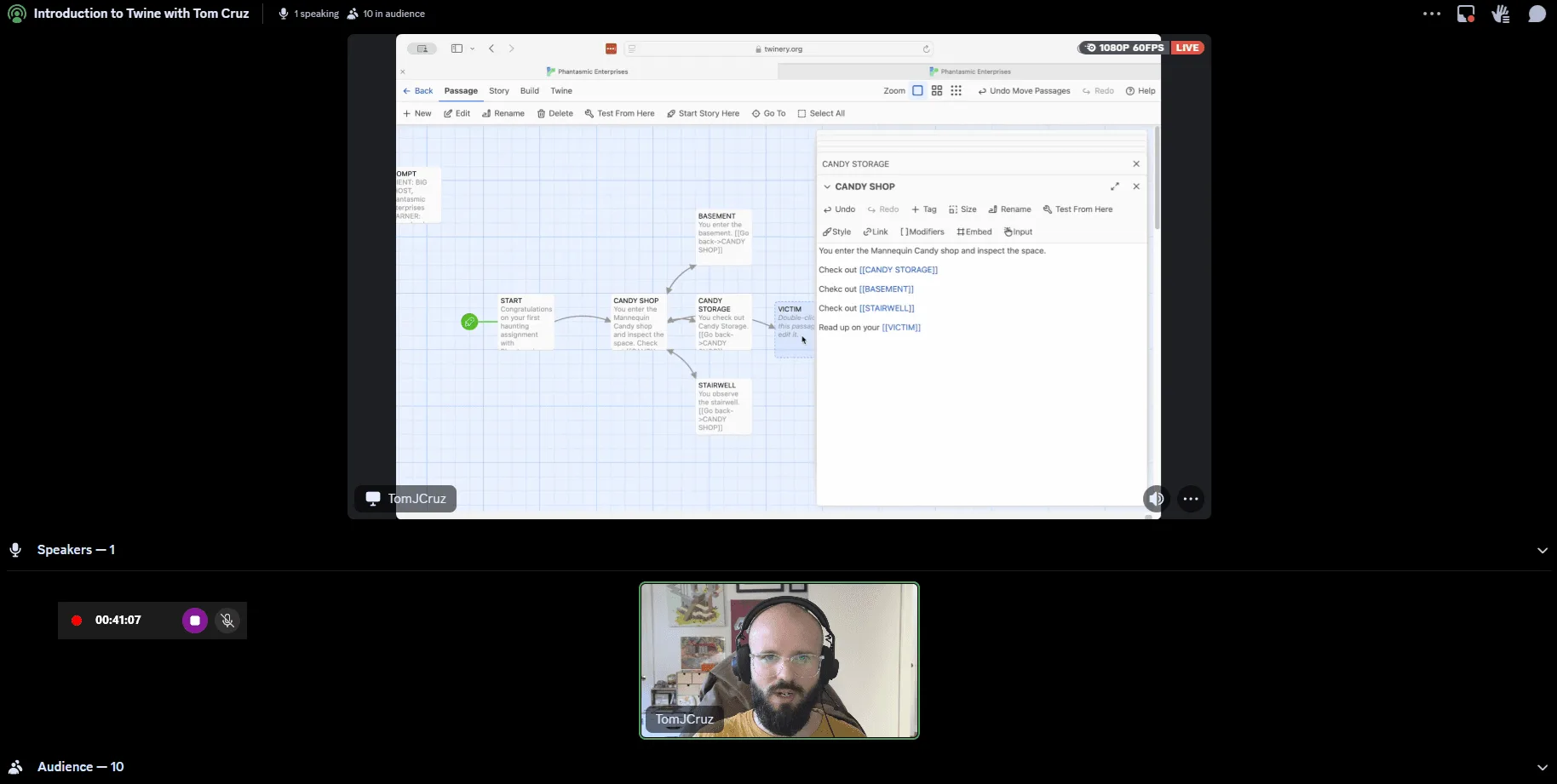Open the Twine tab
Viewport: 1557px width, 784px height.
point(561,91)
